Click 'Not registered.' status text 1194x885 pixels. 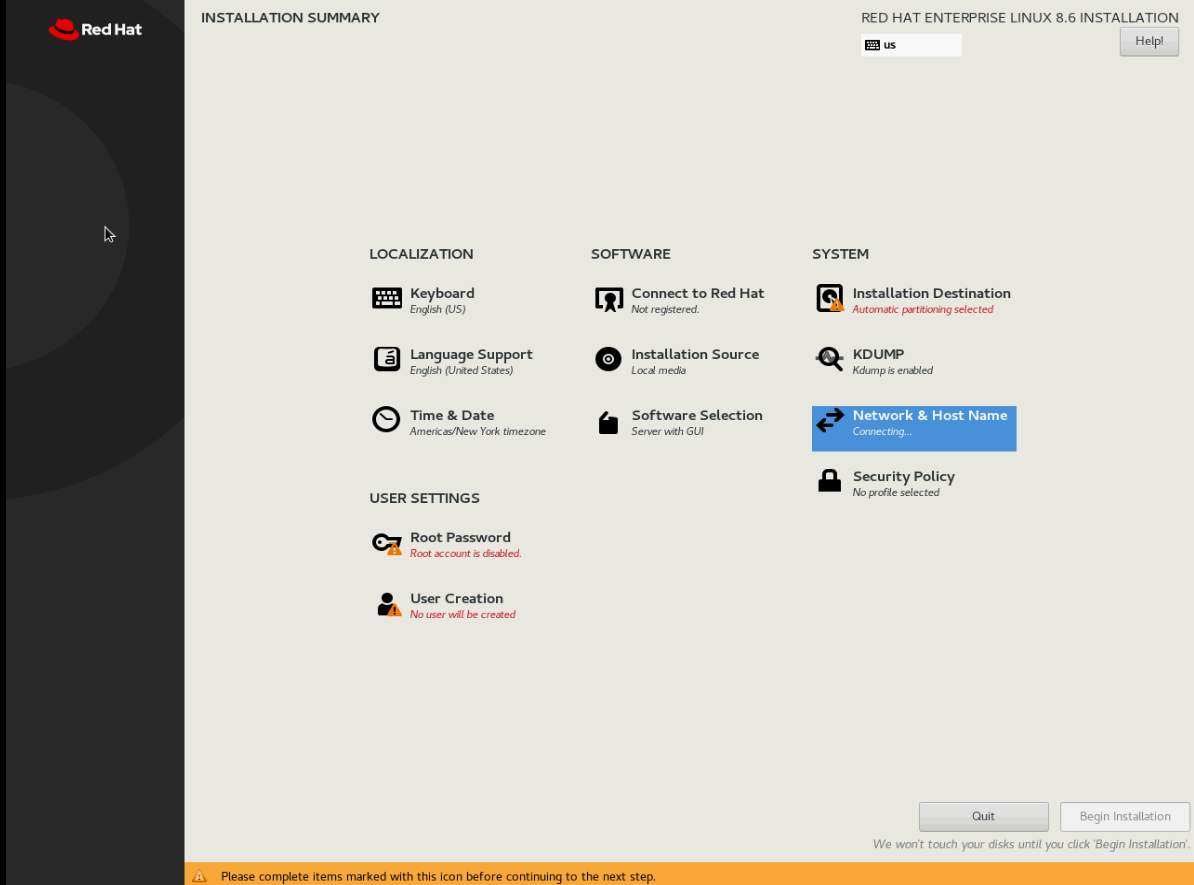pos(665,309)
